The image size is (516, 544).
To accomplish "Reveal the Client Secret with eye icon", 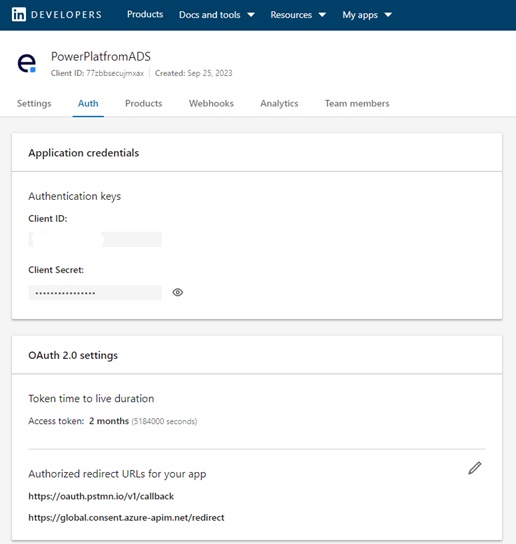I will tap(178, 292).
